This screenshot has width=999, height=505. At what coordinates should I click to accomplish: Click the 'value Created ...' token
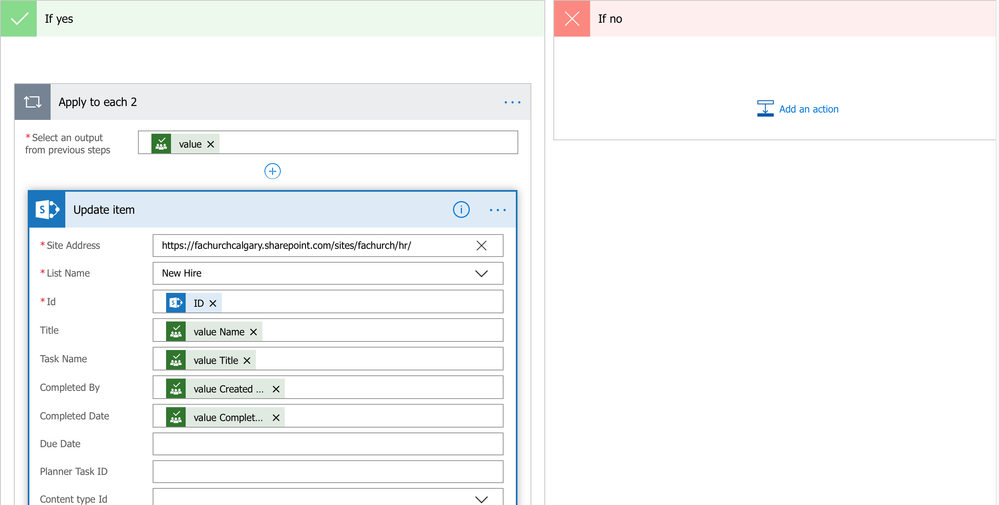coord(225,388)
